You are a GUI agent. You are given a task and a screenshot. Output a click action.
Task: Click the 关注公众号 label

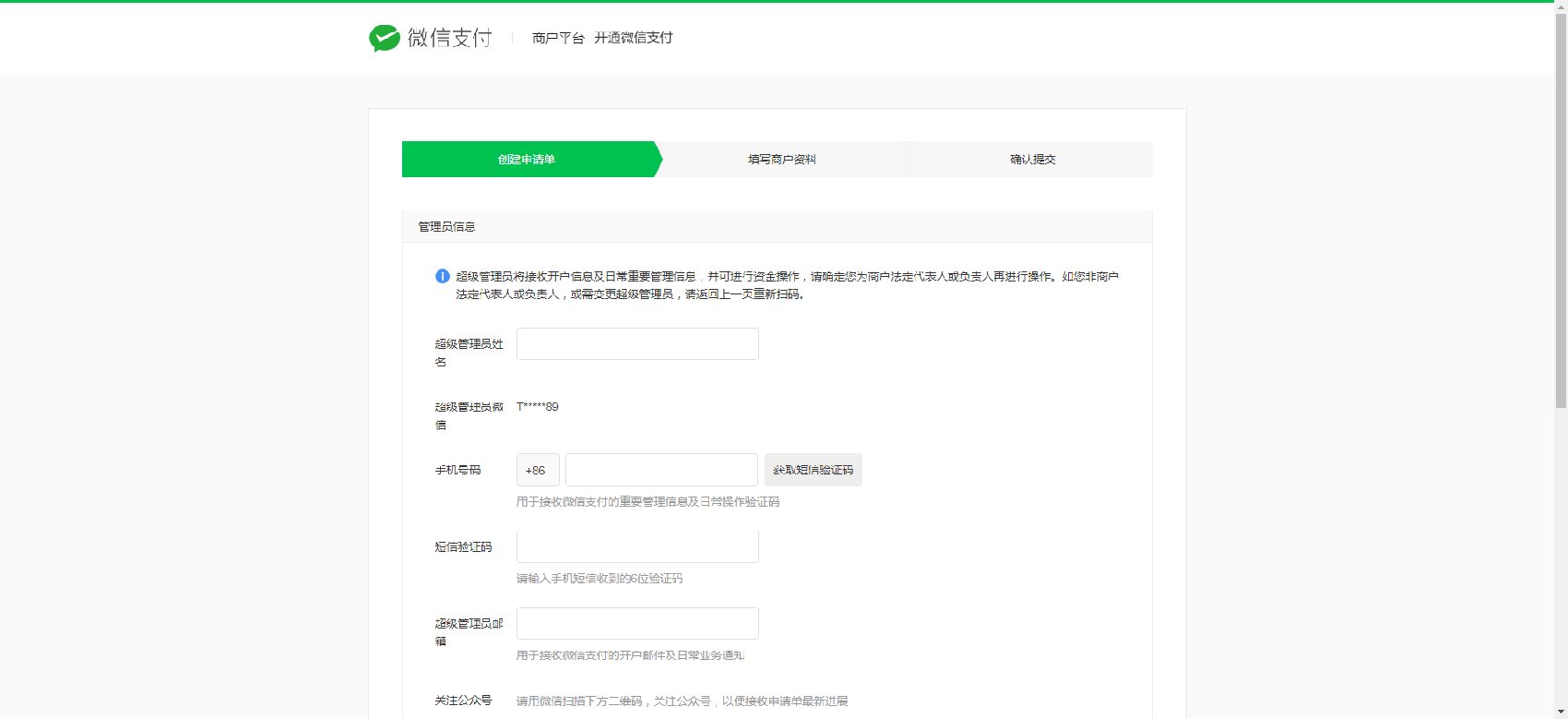(x=463, y=701)
